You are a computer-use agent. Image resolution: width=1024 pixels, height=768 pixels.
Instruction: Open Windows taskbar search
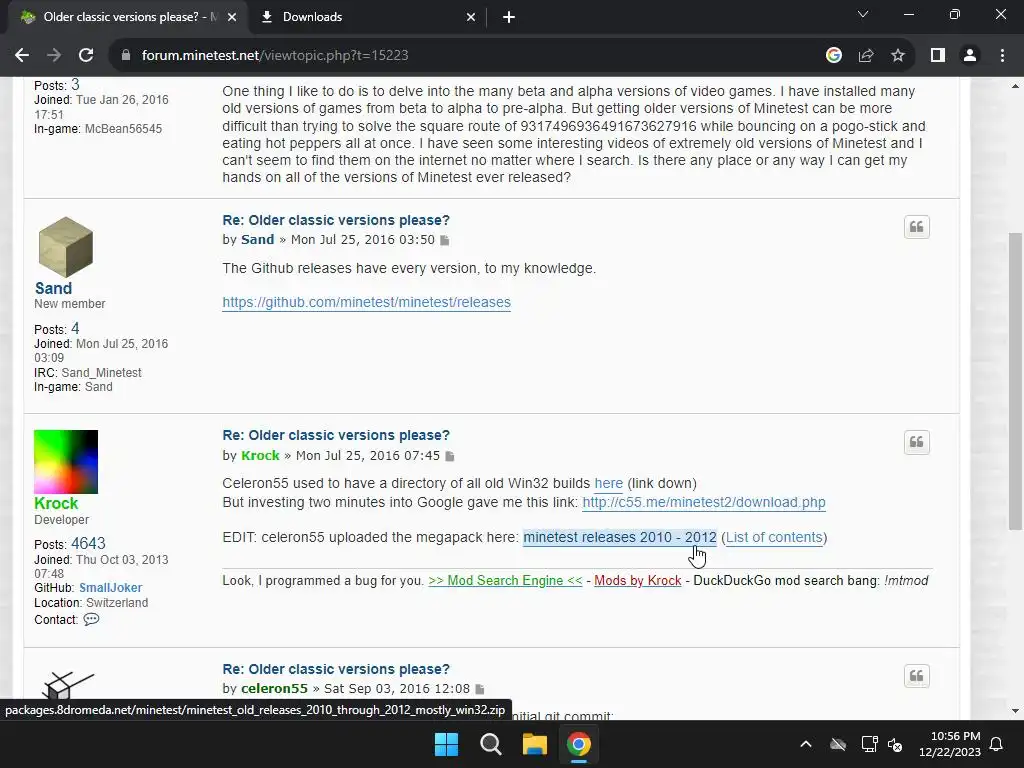[x=490, y=744]
